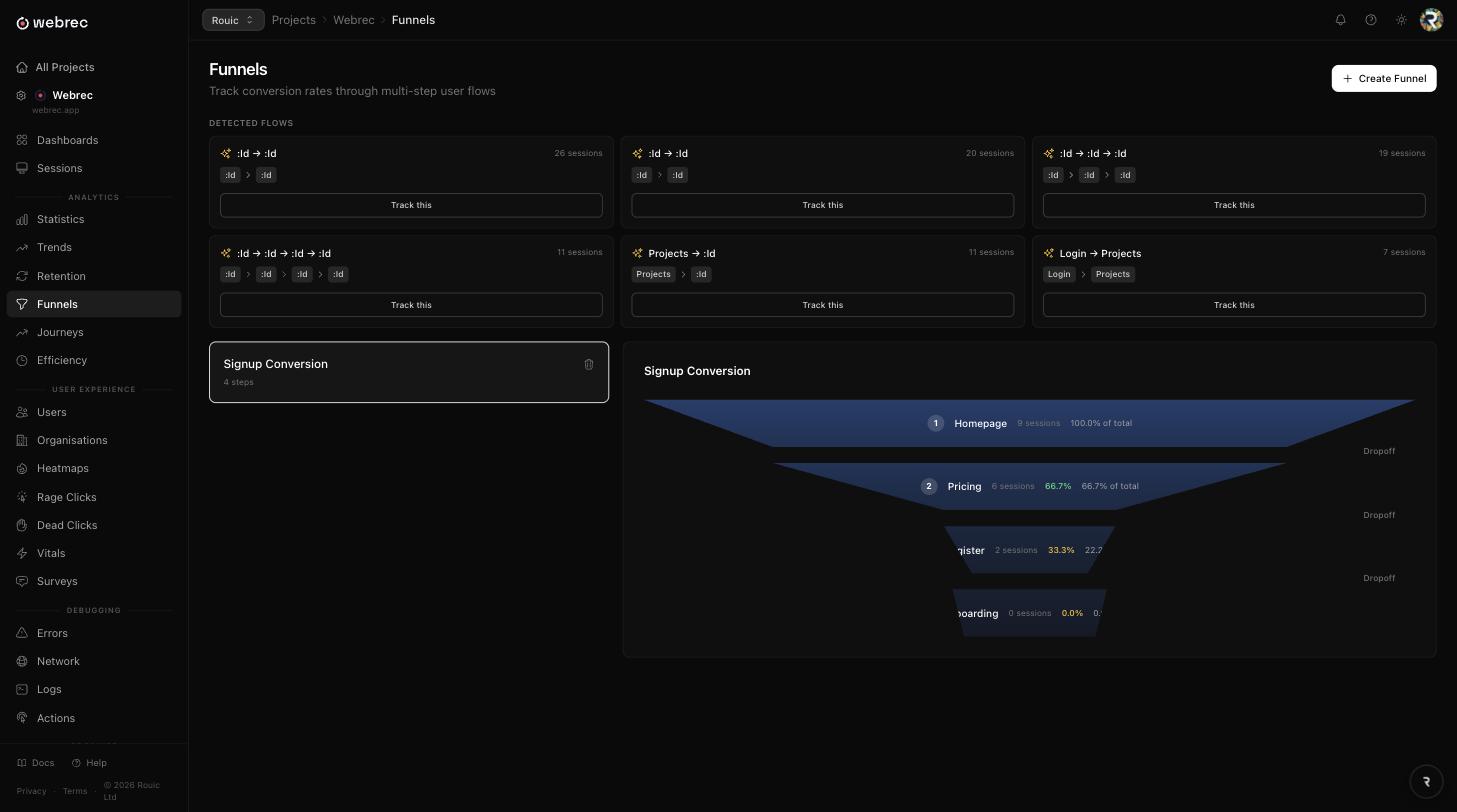
Task: Open Heatmaps page
Action: point(94,468)
